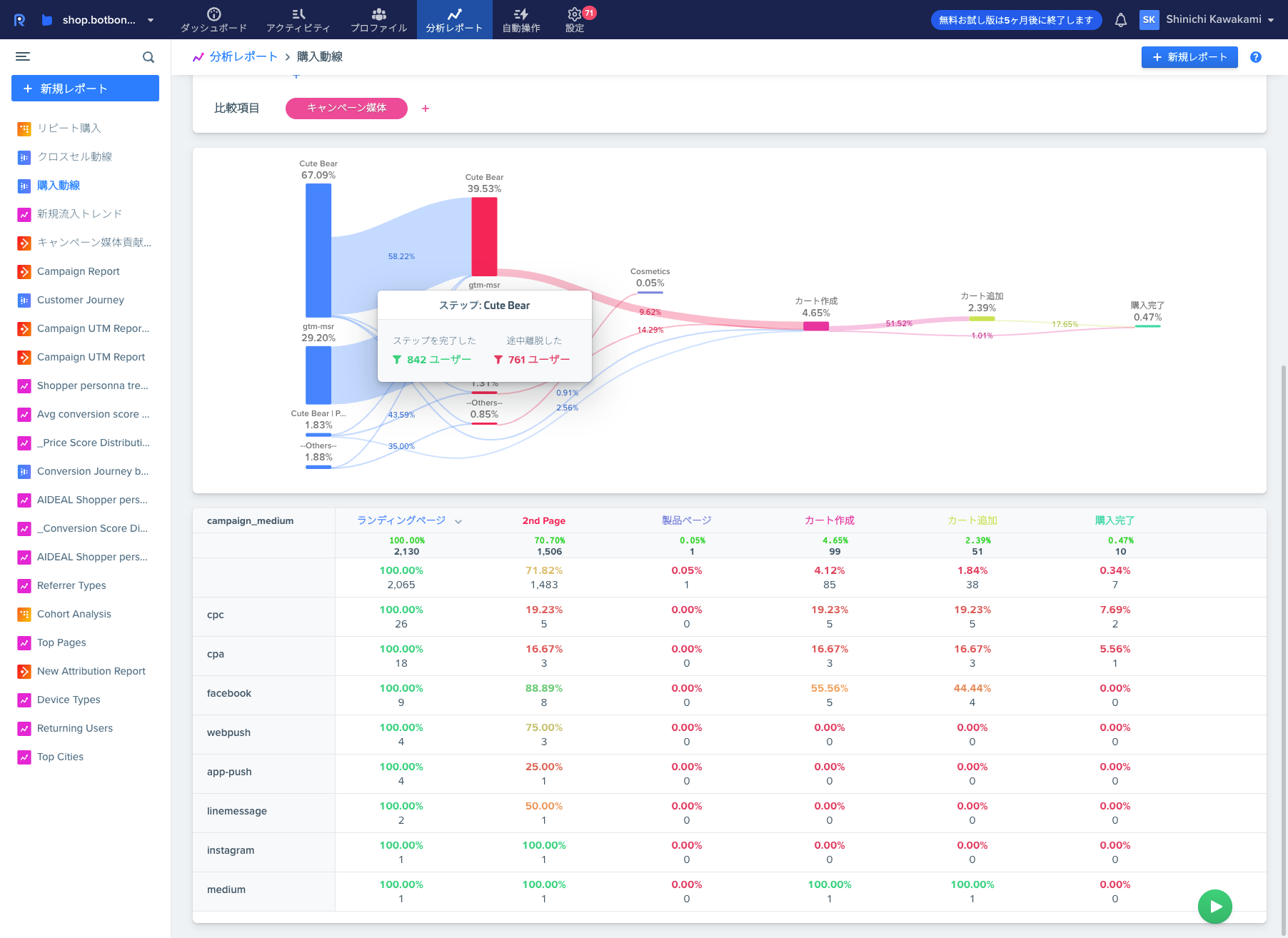Click the sidebar 新規レポート button
The height and width of the screenshot is (938, 1288).
click(85, 89)
